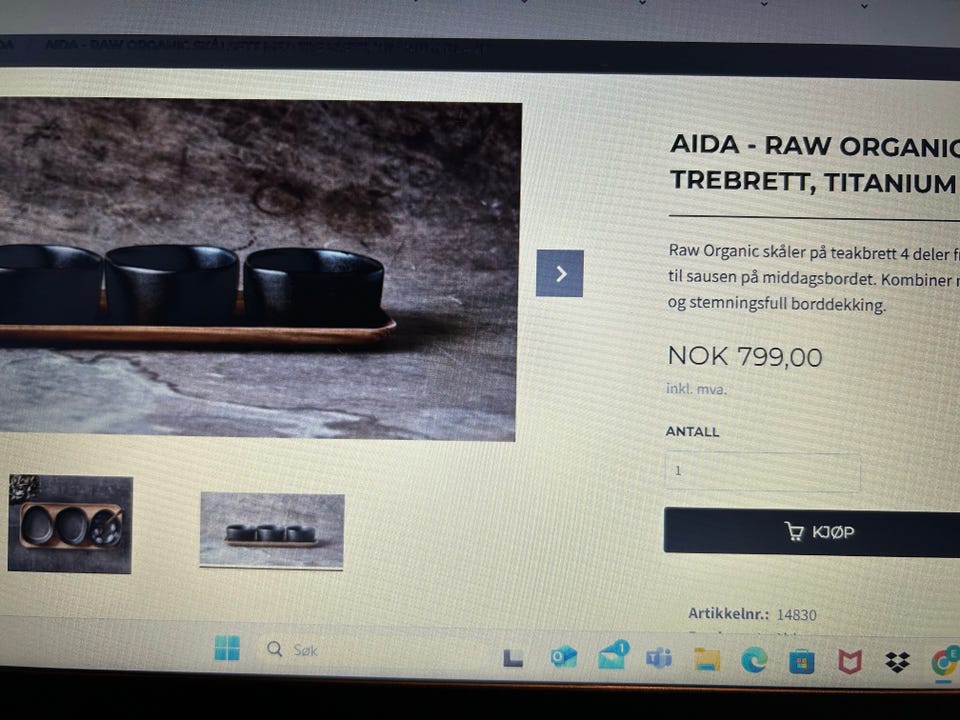The width and height of the screenshot is (960, 720).
Task: Click the KJØP buy button
Action: [x=812, y=531]
